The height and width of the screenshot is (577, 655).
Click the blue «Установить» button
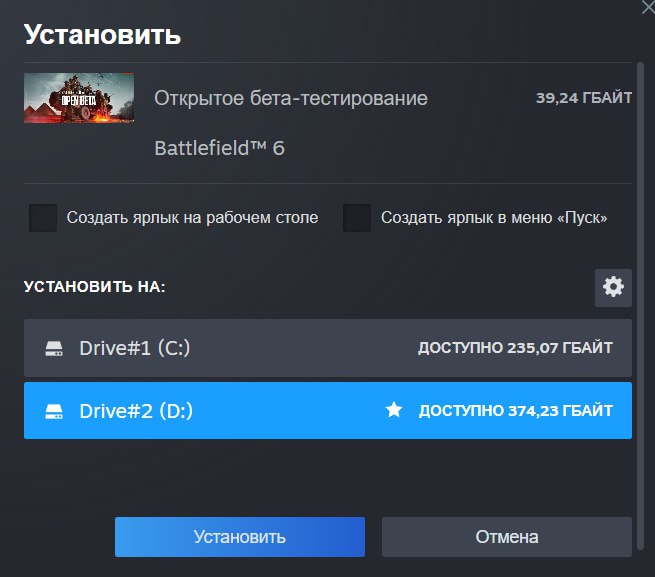tap(239, 537)
